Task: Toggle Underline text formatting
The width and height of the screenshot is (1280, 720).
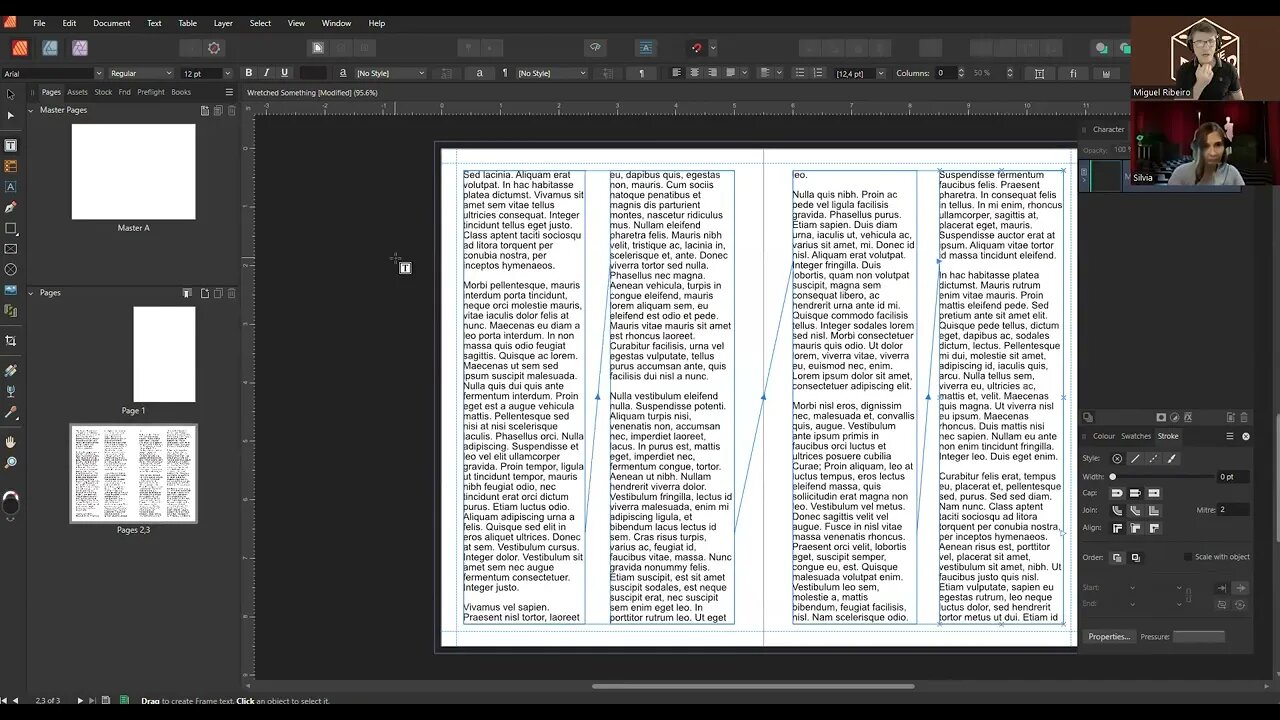Action: click(x=285, y=73)
